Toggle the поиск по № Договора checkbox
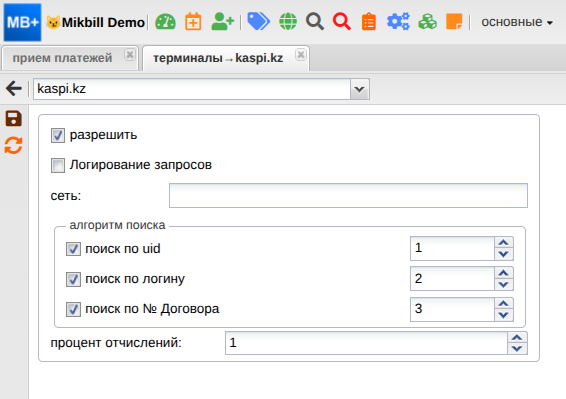 73,309
